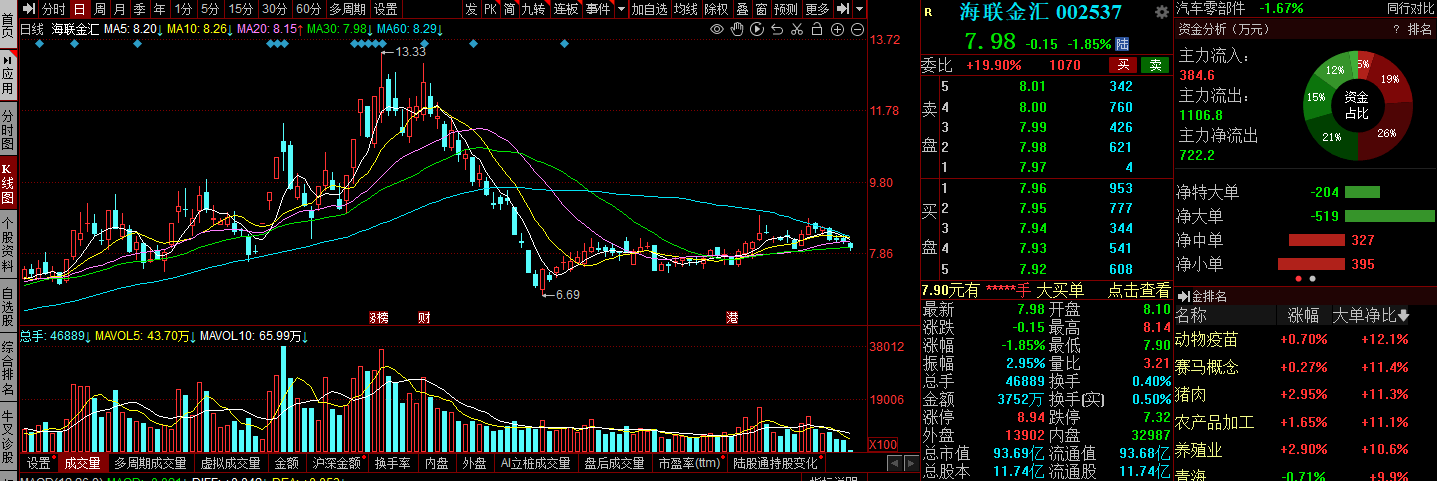1437x481 pixels.
Task: Click the green 卖 sell button
Action: (x=1156, y=65)
